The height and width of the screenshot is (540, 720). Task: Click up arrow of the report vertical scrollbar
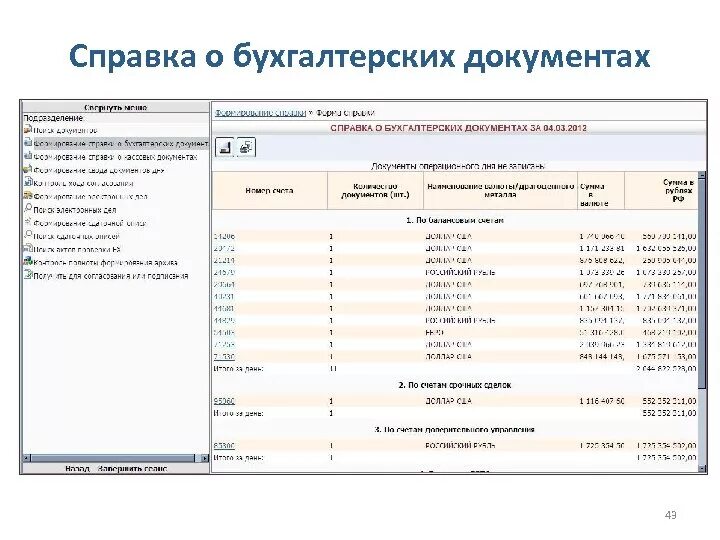[702, 175]
